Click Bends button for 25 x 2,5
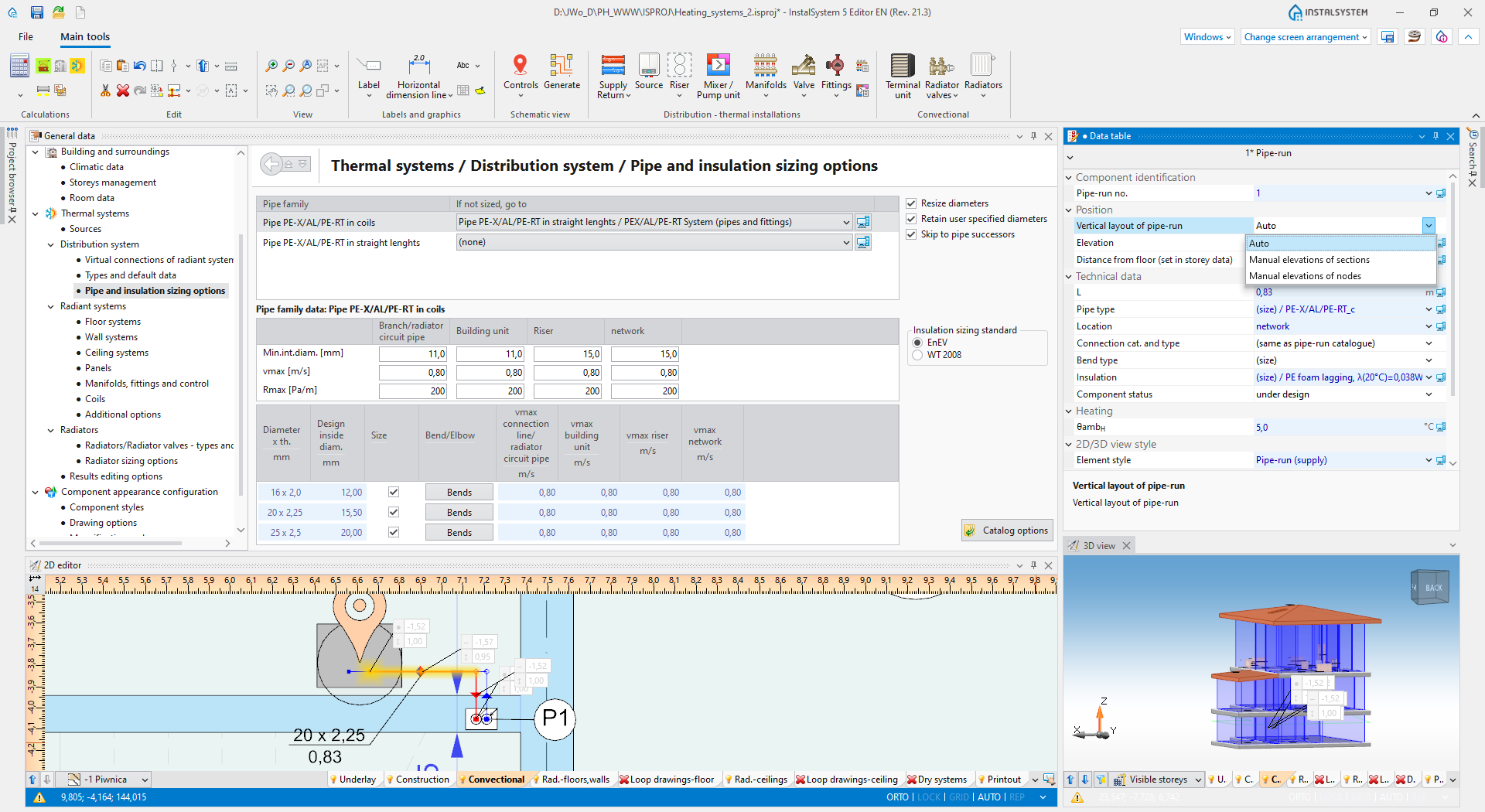The image size is (1485, 812). click(459, 532)
